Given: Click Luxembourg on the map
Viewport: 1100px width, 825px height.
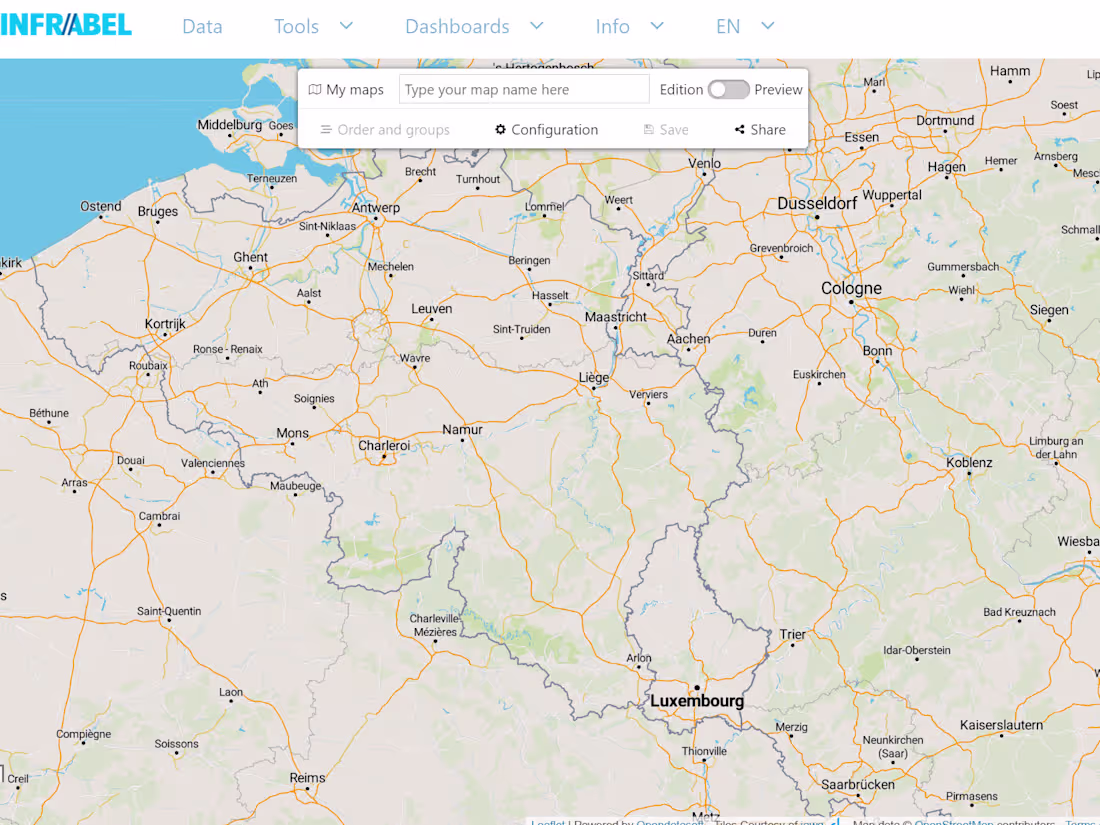Looking at the screenshot, I should coord(697,700).
